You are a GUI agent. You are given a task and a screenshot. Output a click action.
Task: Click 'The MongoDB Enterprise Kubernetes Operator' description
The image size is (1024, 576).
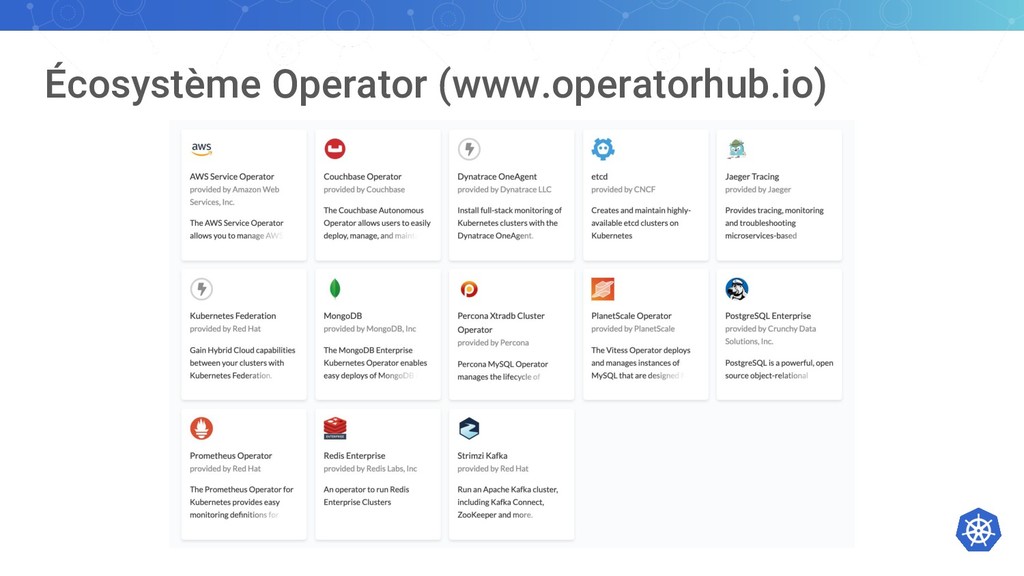[x=375, y=362]
